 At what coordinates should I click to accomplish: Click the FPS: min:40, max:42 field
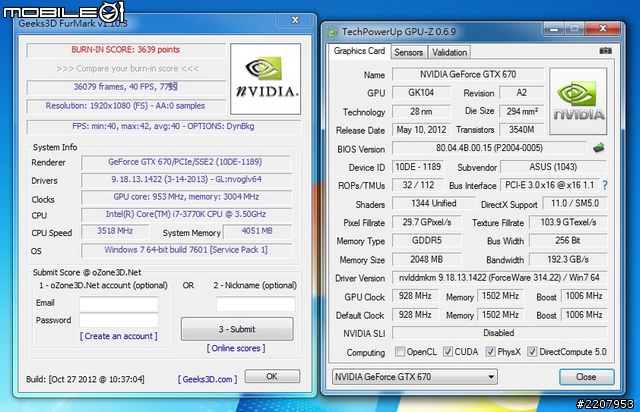(164, 127)
